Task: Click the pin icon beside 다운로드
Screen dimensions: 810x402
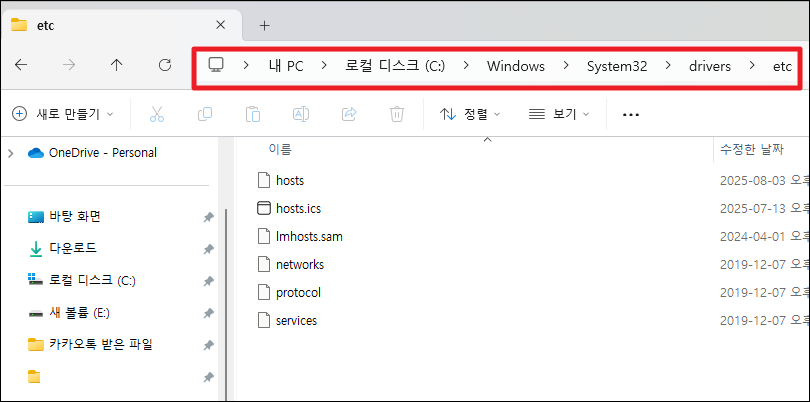Action: click(208, 250)
